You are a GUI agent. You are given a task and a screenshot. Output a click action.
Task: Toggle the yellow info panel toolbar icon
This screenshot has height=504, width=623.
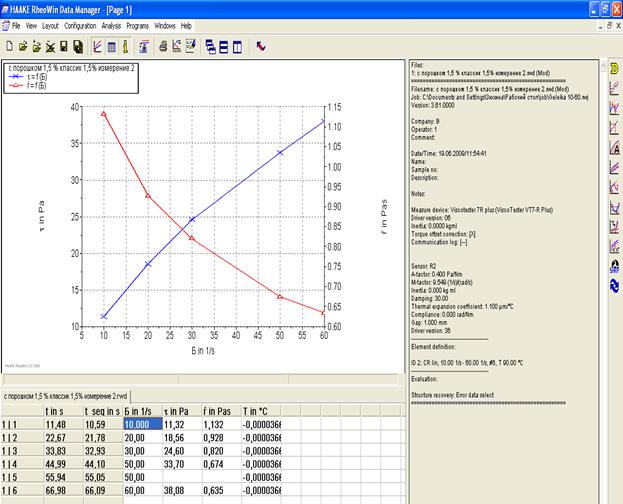(x=126, y=47)
